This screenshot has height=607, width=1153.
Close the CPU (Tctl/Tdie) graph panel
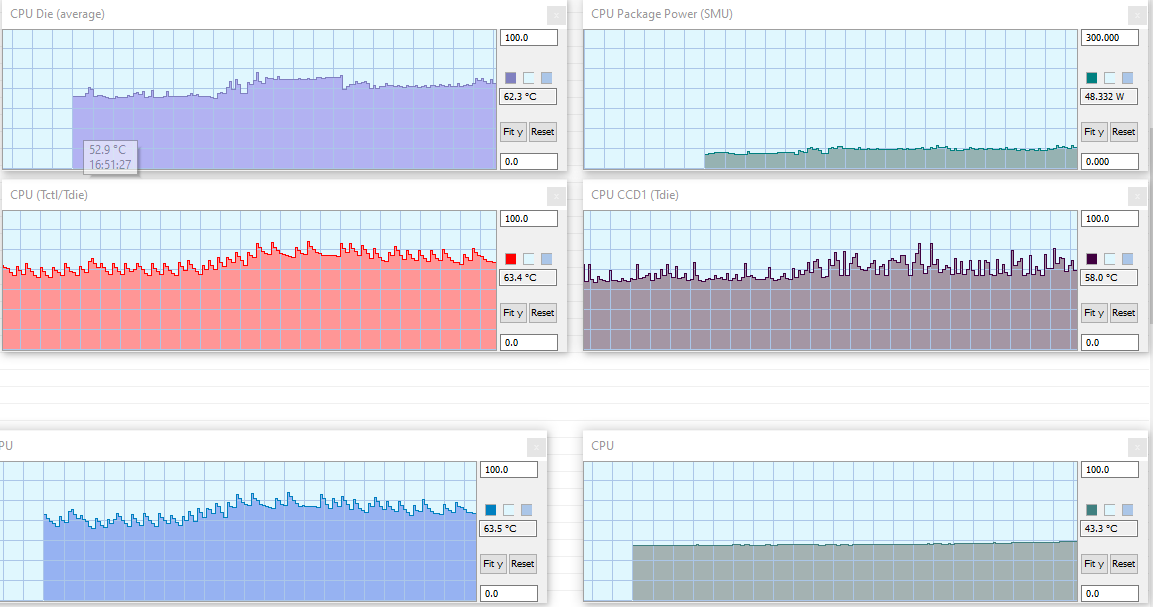coord(557,196)
